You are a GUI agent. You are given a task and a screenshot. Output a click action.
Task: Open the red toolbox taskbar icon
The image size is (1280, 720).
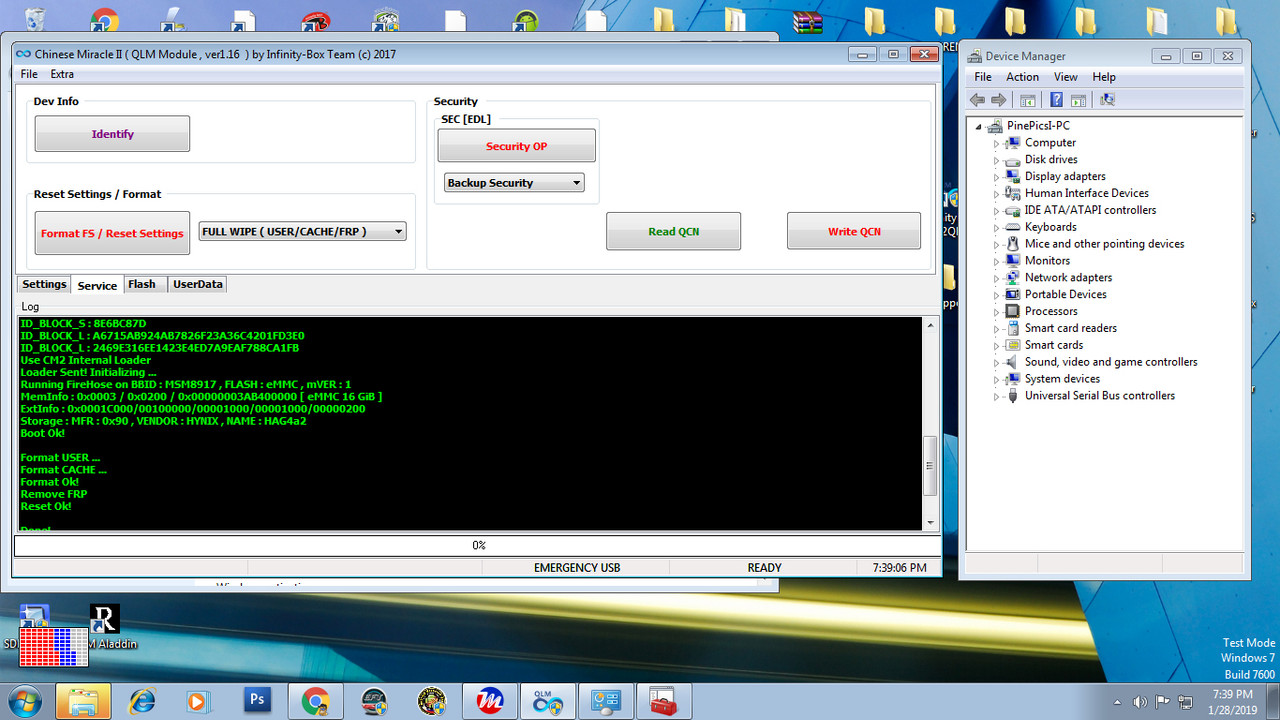[x=663, y=701]
